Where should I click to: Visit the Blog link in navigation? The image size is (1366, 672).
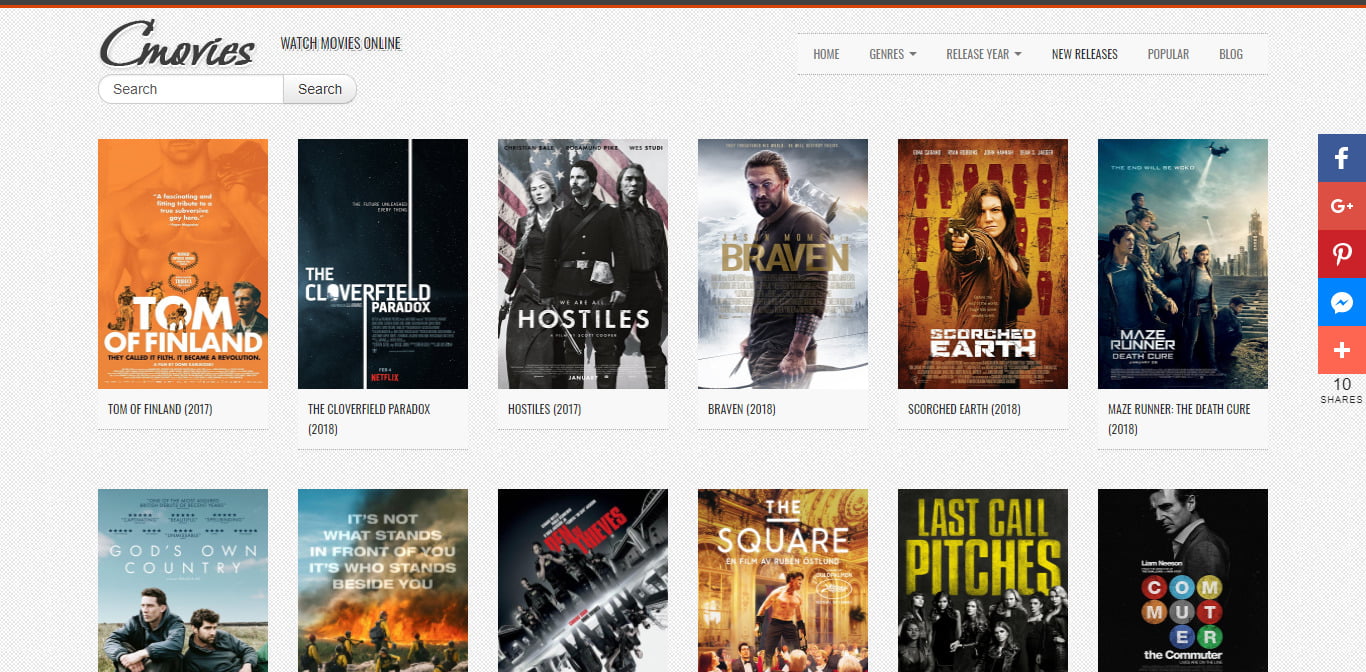pos(1231,54)
